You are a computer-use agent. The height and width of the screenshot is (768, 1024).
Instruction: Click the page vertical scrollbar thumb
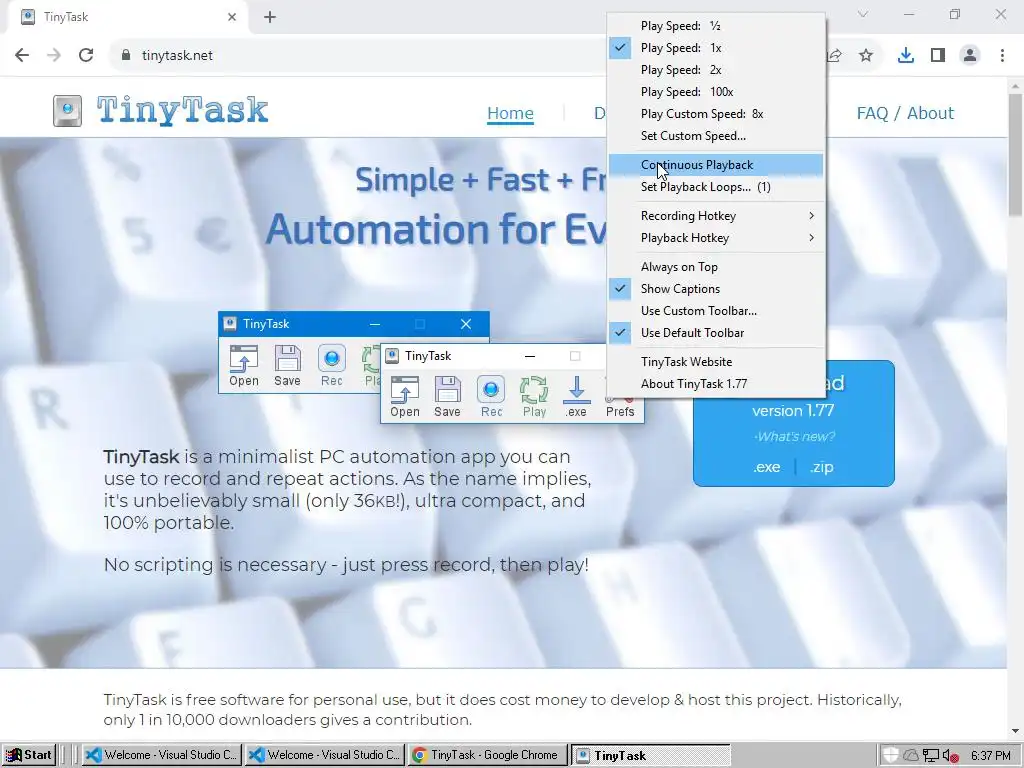pos(1015,154)
